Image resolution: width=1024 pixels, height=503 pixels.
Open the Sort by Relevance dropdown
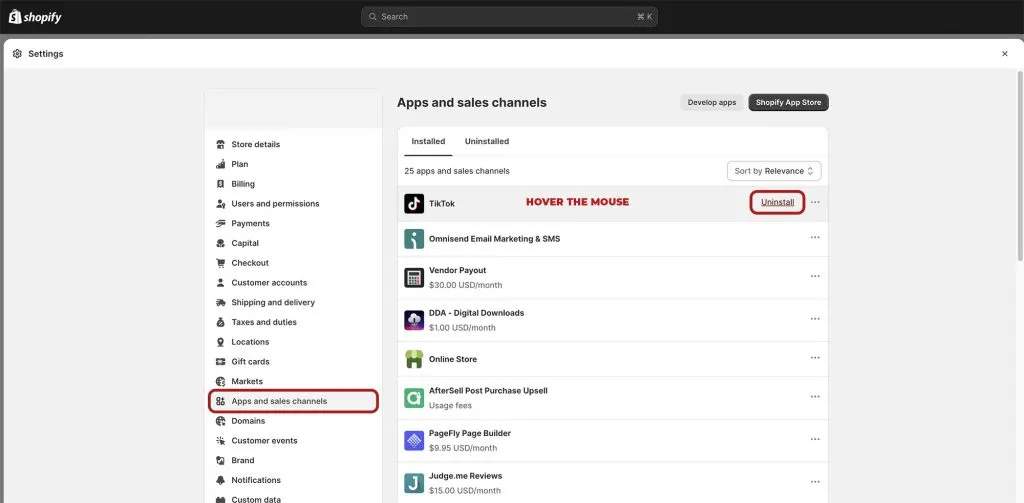774,171
